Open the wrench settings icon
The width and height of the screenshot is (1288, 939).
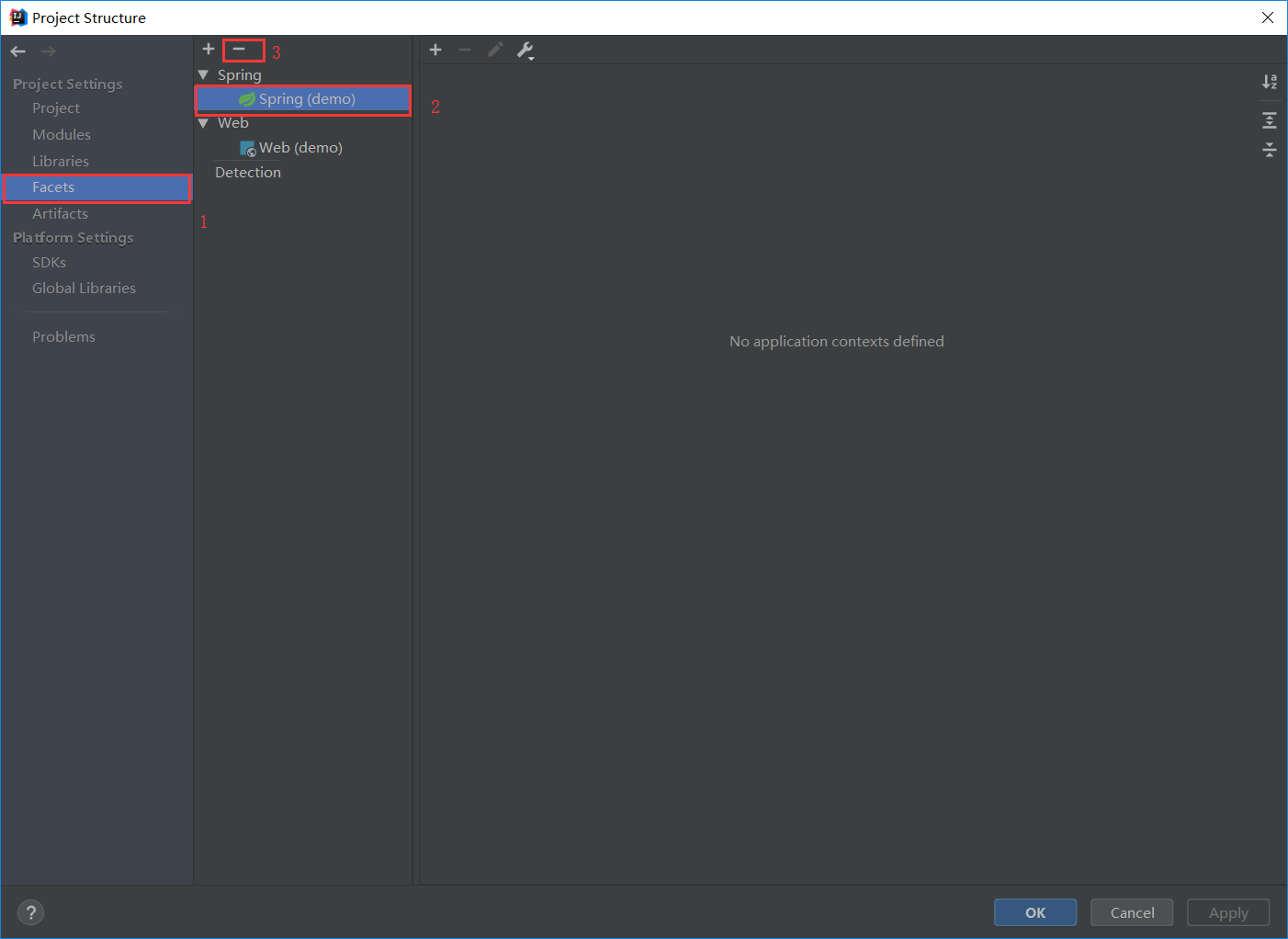525,51
